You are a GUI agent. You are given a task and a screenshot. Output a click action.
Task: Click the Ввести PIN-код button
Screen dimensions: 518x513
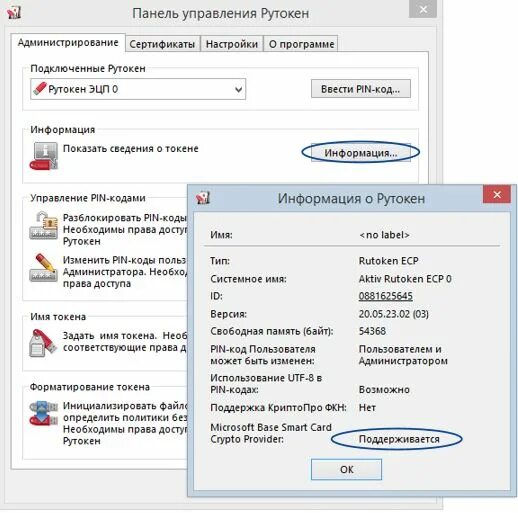(x=361, y=89)
